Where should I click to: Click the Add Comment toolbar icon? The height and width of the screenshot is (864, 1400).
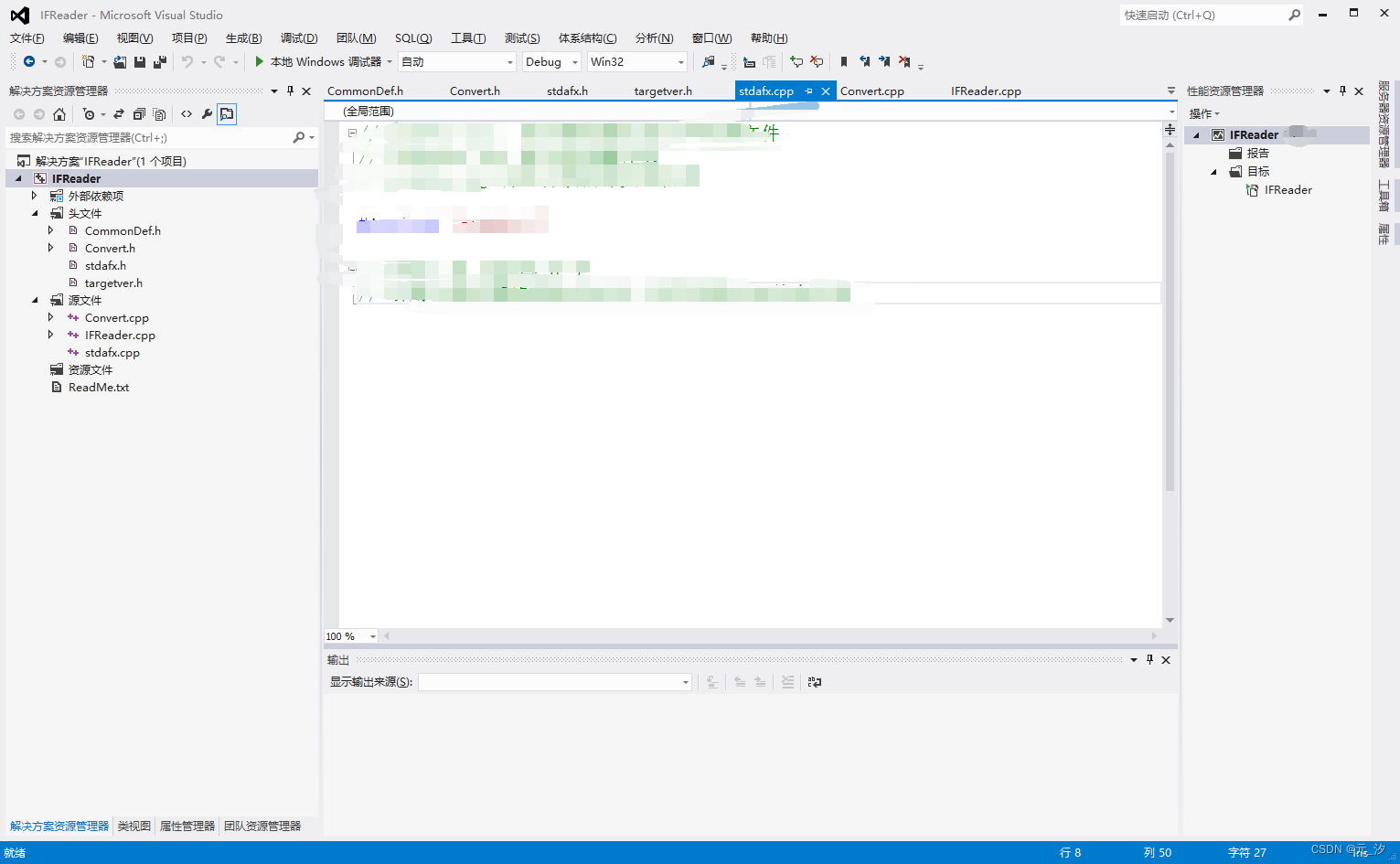point(796,61)
